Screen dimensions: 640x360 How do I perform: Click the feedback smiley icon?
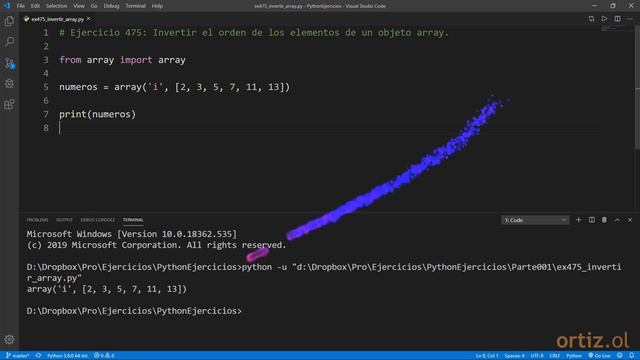click(x=620, y=356)
